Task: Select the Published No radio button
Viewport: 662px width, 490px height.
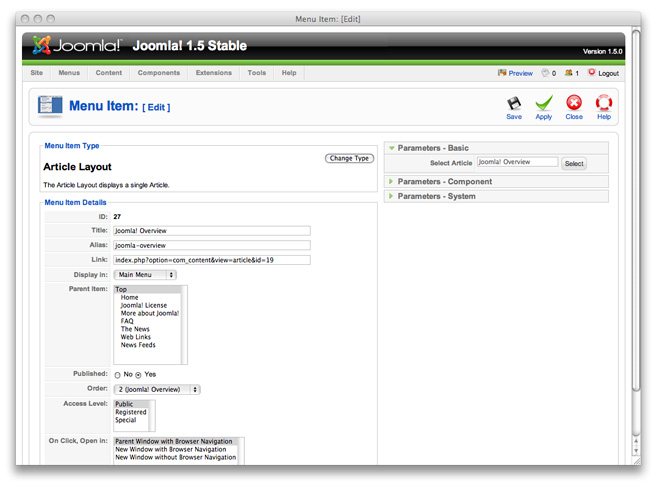Action: click(117, 375)
